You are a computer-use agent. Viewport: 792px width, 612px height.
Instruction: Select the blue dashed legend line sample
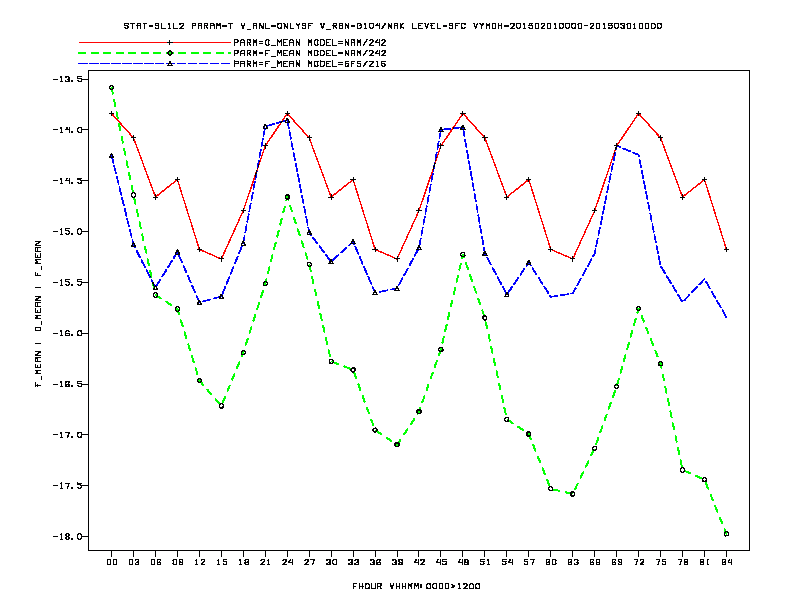155,64
